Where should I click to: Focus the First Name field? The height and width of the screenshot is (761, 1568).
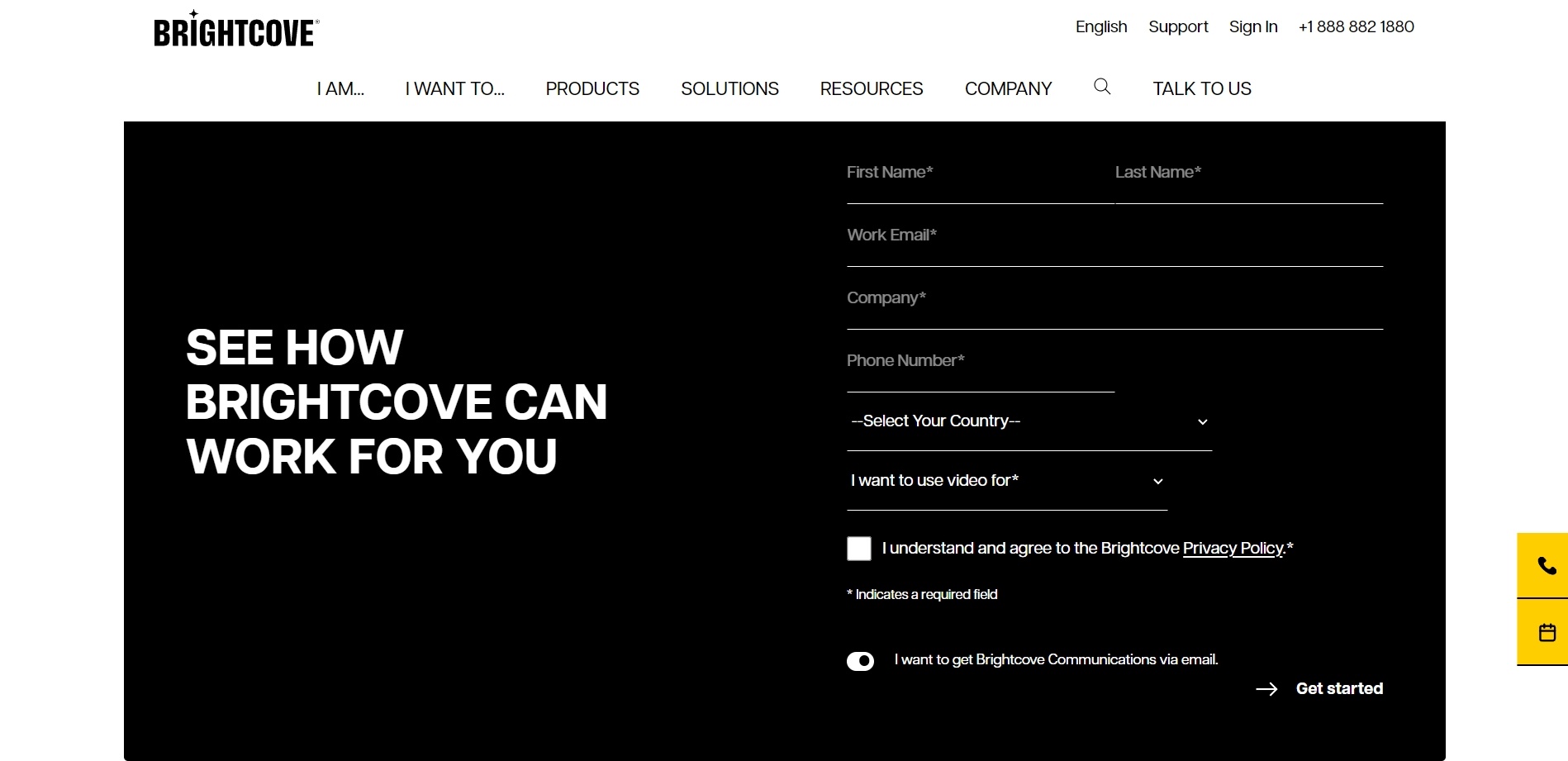[981, 173]
